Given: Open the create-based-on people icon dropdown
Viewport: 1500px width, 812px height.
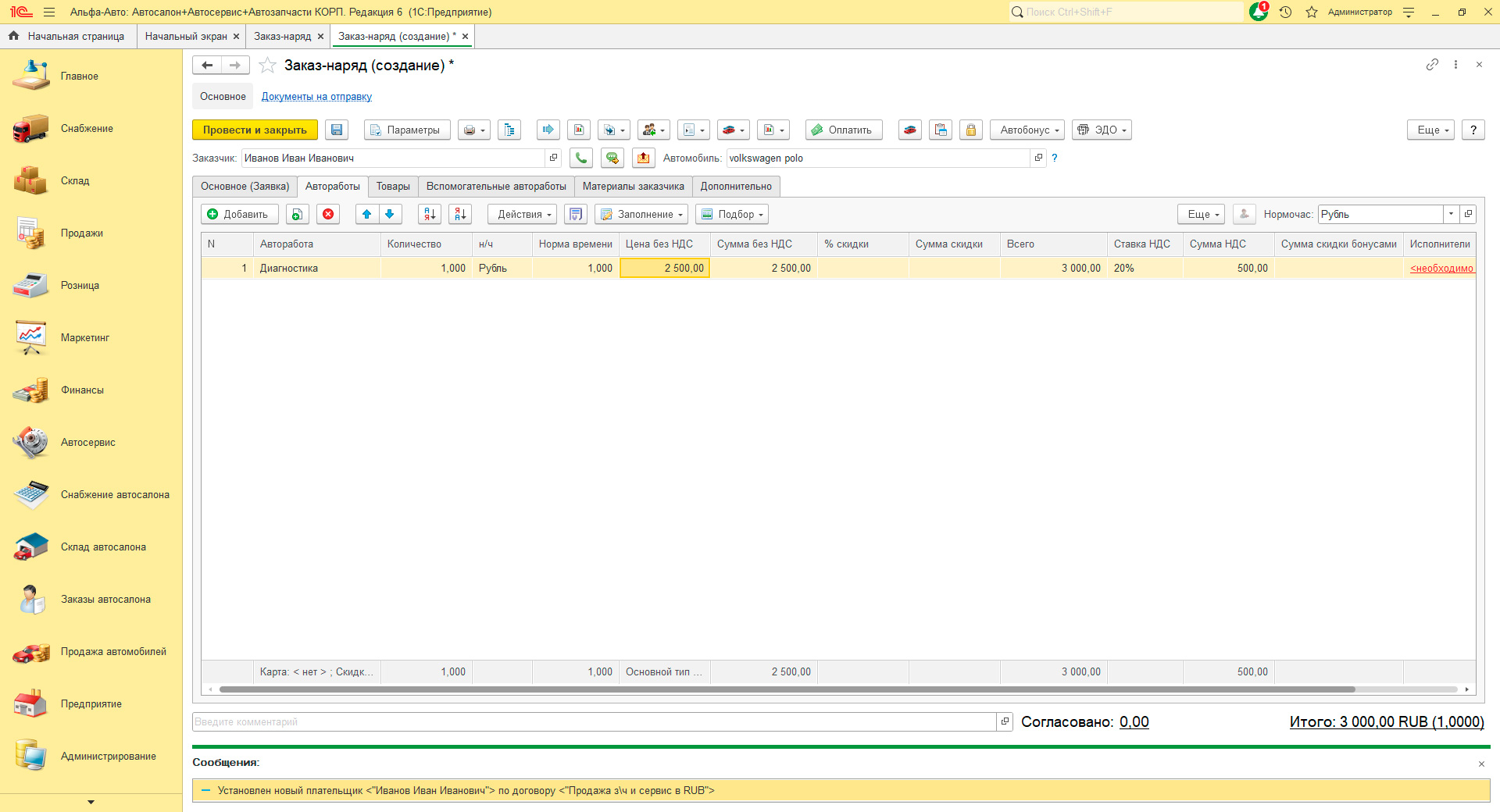Looking at the screenshot, I should coord(653,130).
